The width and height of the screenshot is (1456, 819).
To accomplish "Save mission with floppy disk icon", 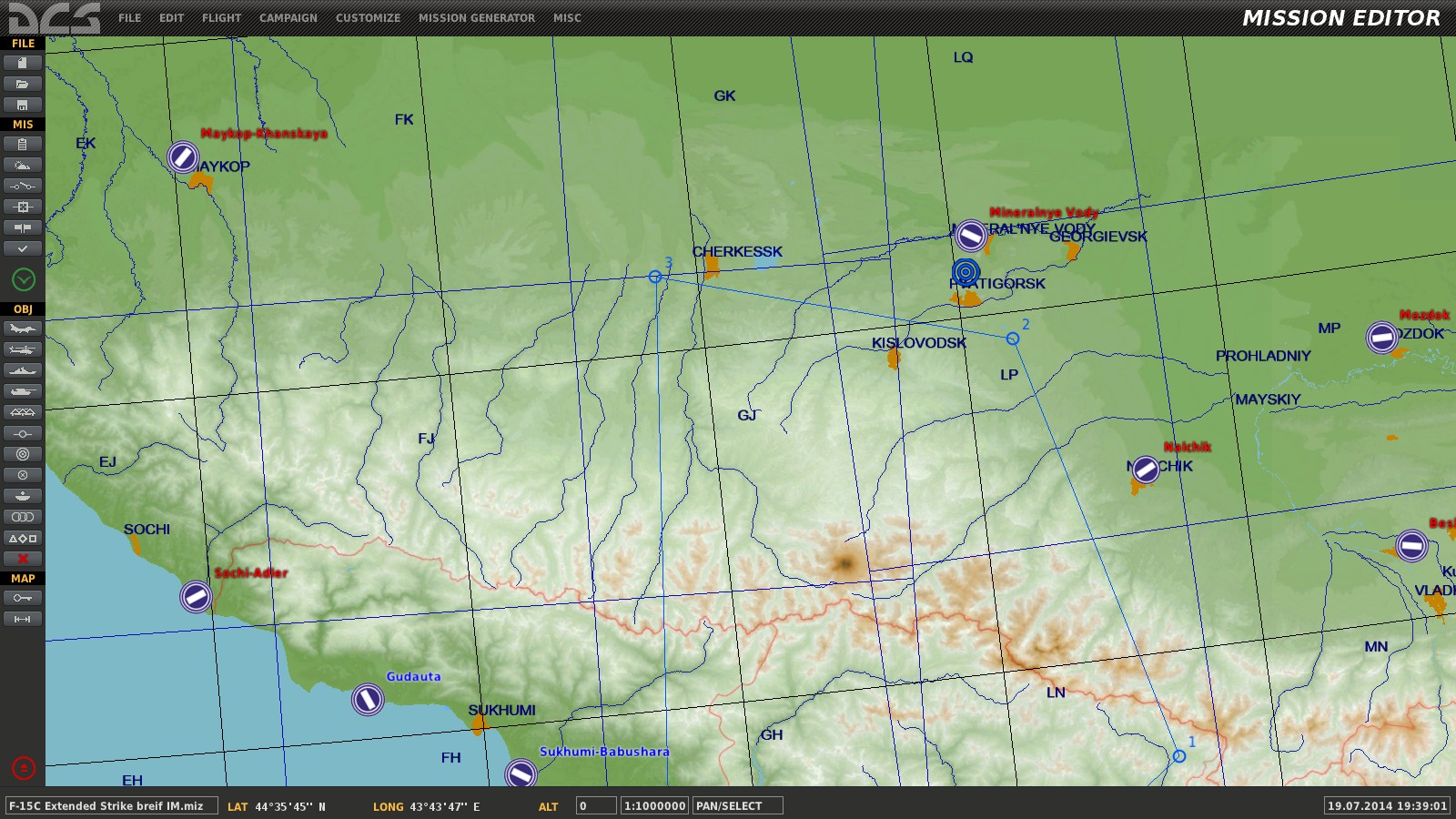I will (23, 105).
